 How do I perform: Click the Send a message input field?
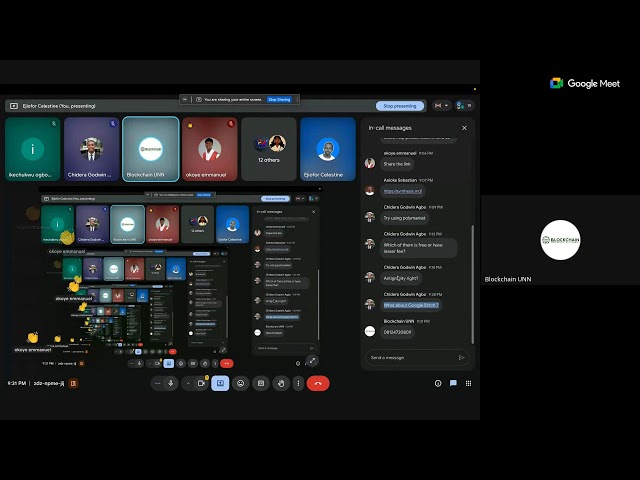coord(412,358)
